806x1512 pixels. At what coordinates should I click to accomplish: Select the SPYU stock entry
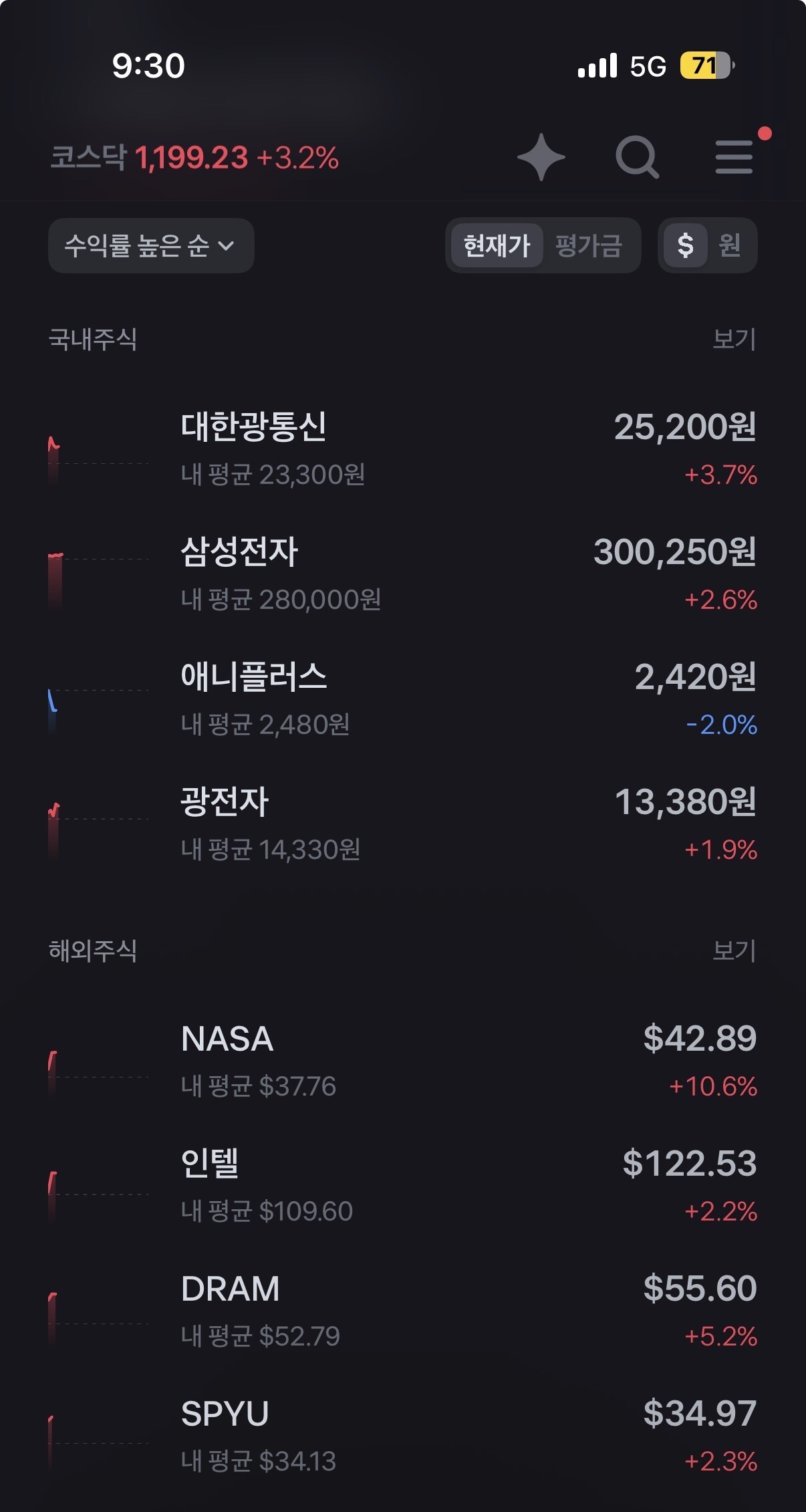403,1436
